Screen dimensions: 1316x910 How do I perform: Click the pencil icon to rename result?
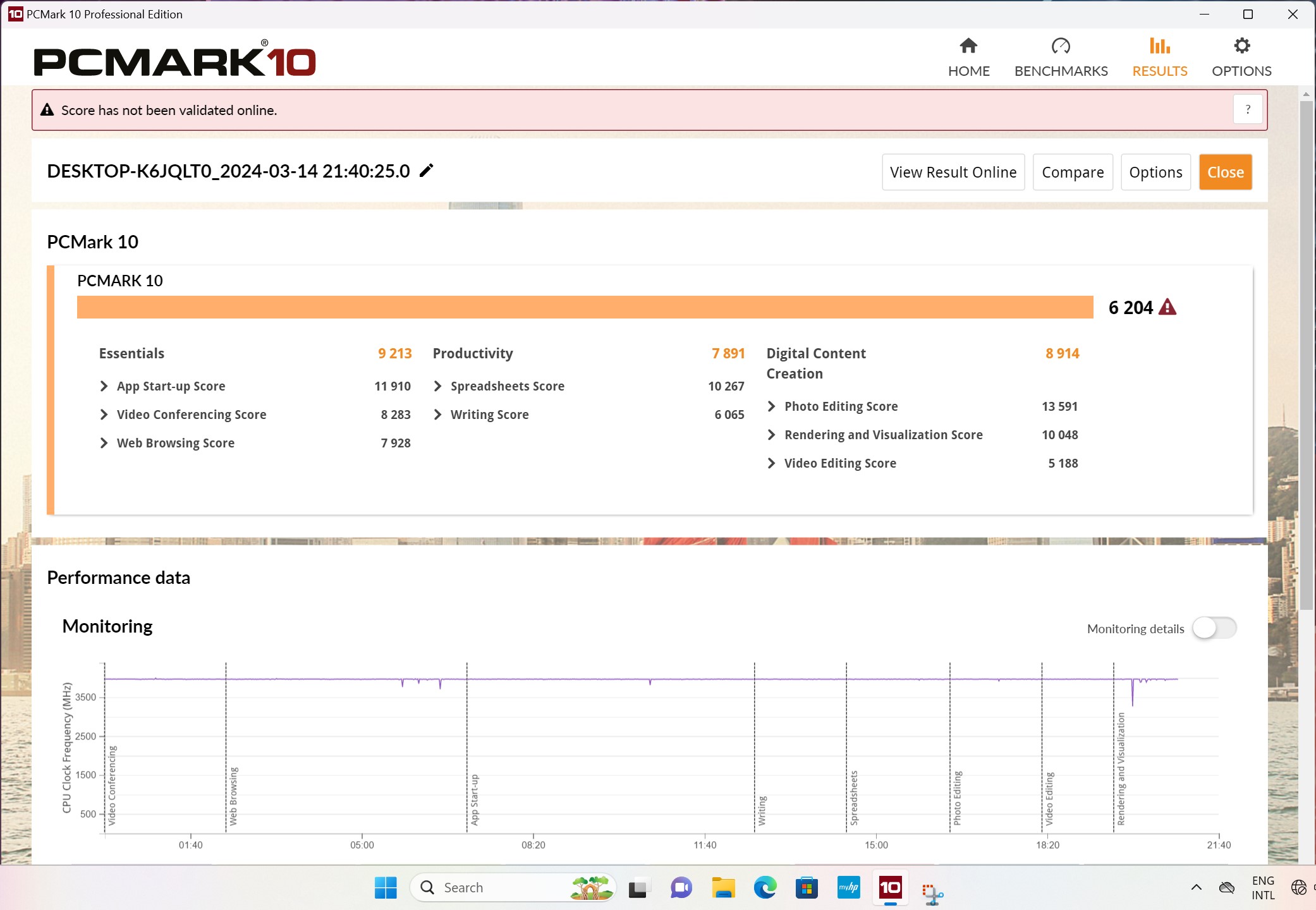pos(427,171)
